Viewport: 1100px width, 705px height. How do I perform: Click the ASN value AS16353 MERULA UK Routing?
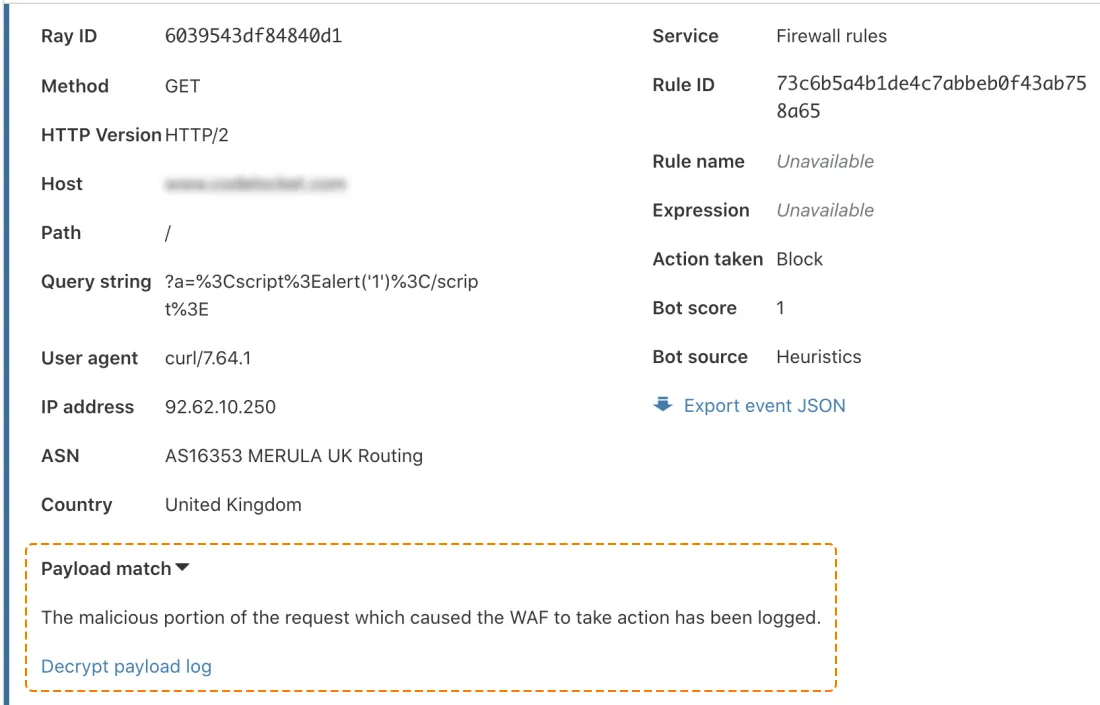coord(293,456)
